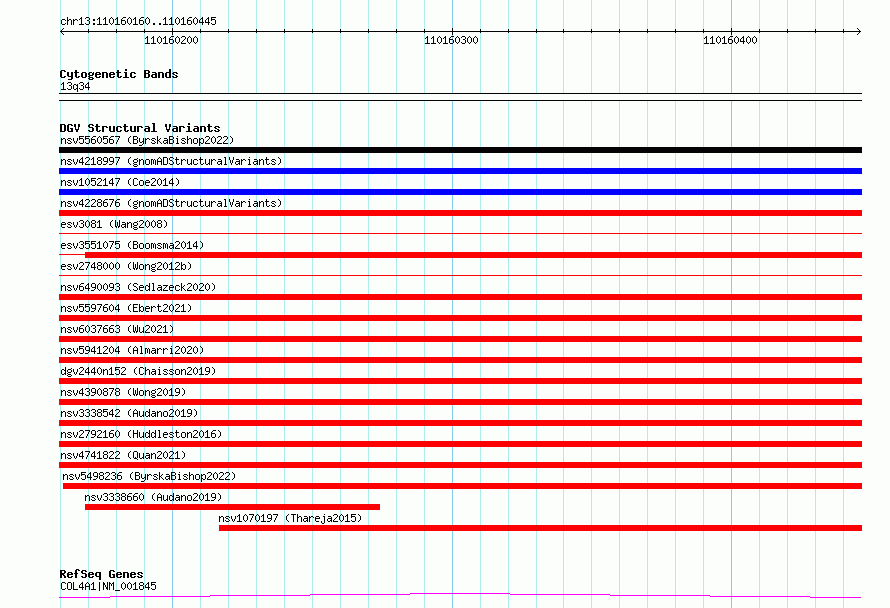Click the esv3551075 (Boomsma2014) label

point(132,245)
